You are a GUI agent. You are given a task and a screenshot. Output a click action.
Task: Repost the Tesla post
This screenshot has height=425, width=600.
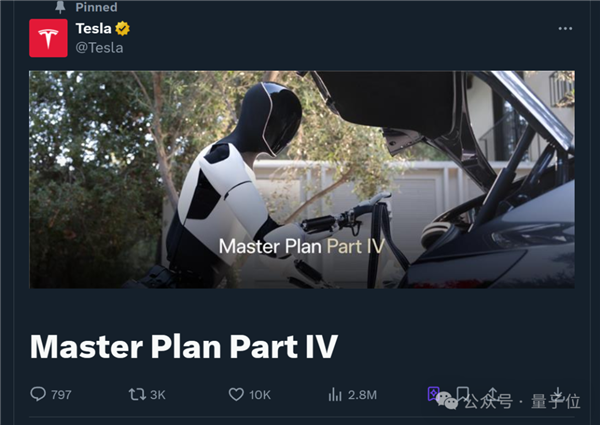point(137,394)
